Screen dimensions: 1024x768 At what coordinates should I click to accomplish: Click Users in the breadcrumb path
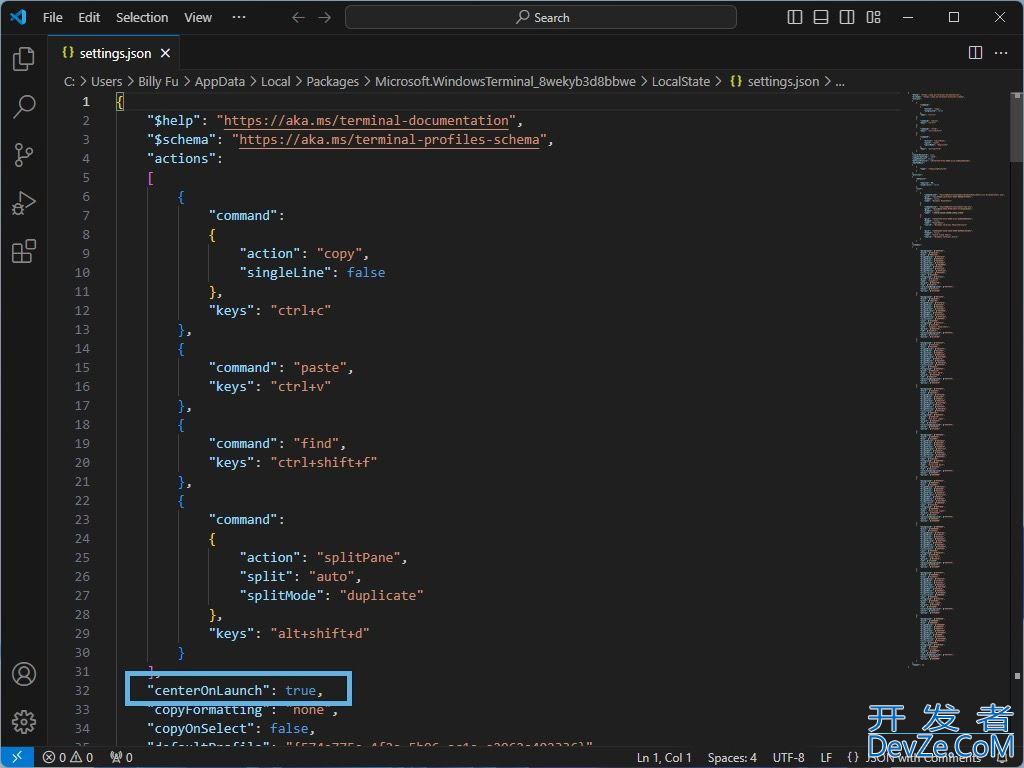pos(106,82)
